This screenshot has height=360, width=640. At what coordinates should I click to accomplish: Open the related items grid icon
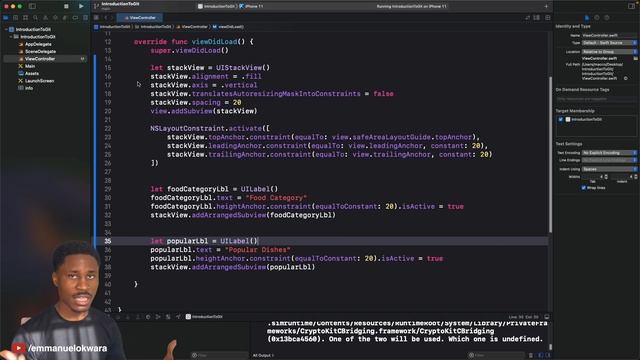tap(96, 18)
